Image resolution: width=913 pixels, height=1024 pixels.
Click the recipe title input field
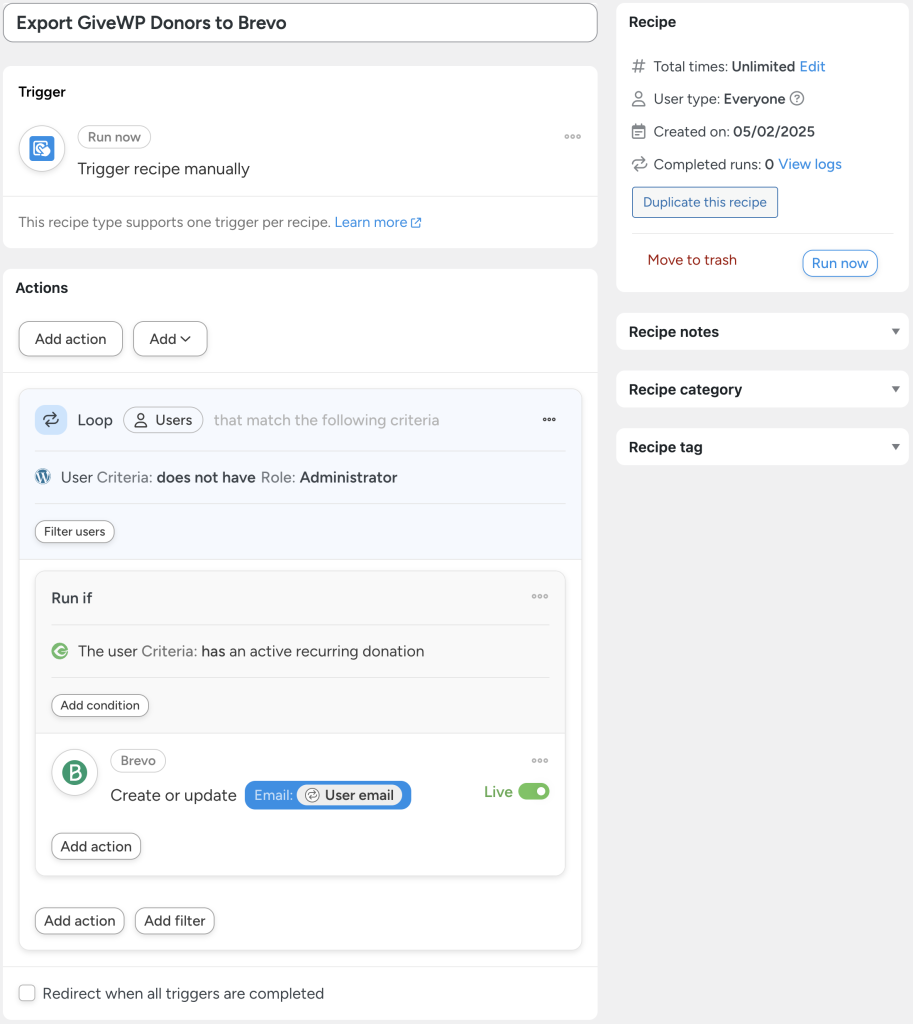tap(300, 22)
